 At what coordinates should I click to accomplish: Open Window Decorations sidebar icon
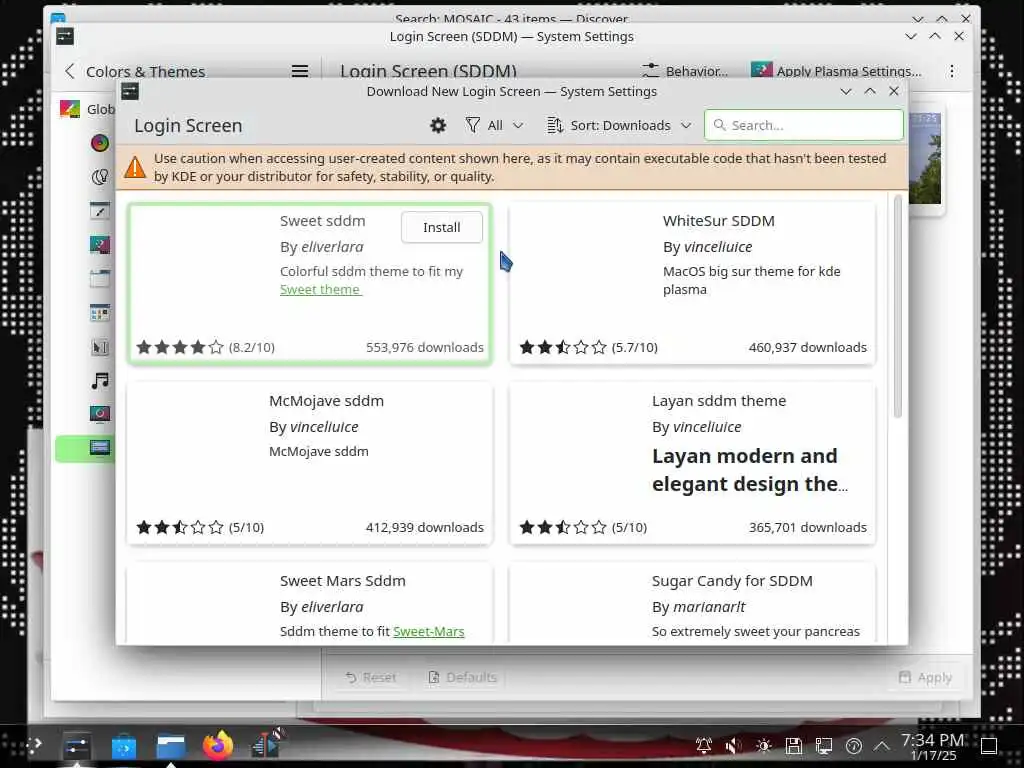(100, 278)
